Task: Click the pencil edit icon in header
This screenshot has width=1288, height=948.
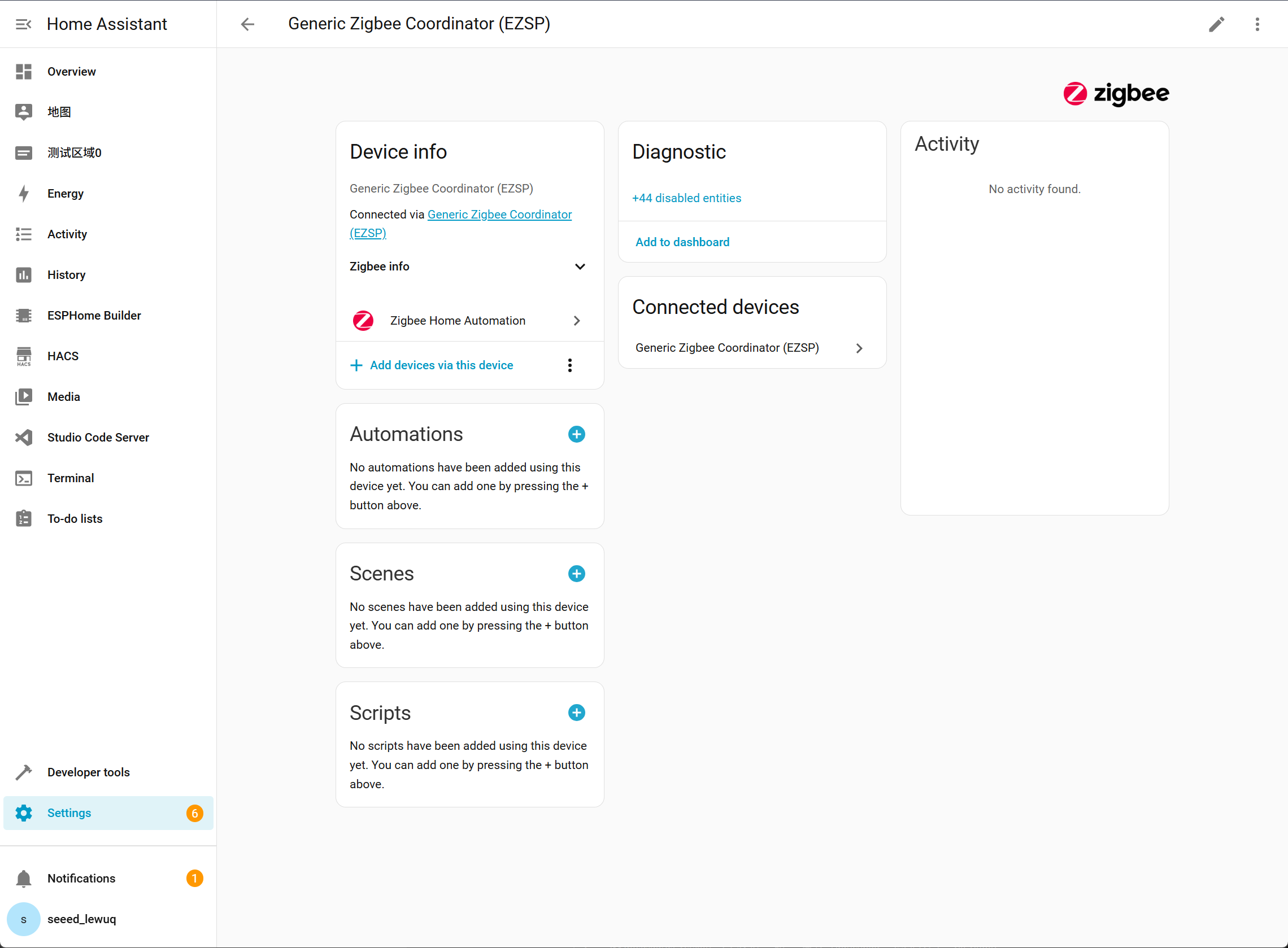Action: point(1216,24)
